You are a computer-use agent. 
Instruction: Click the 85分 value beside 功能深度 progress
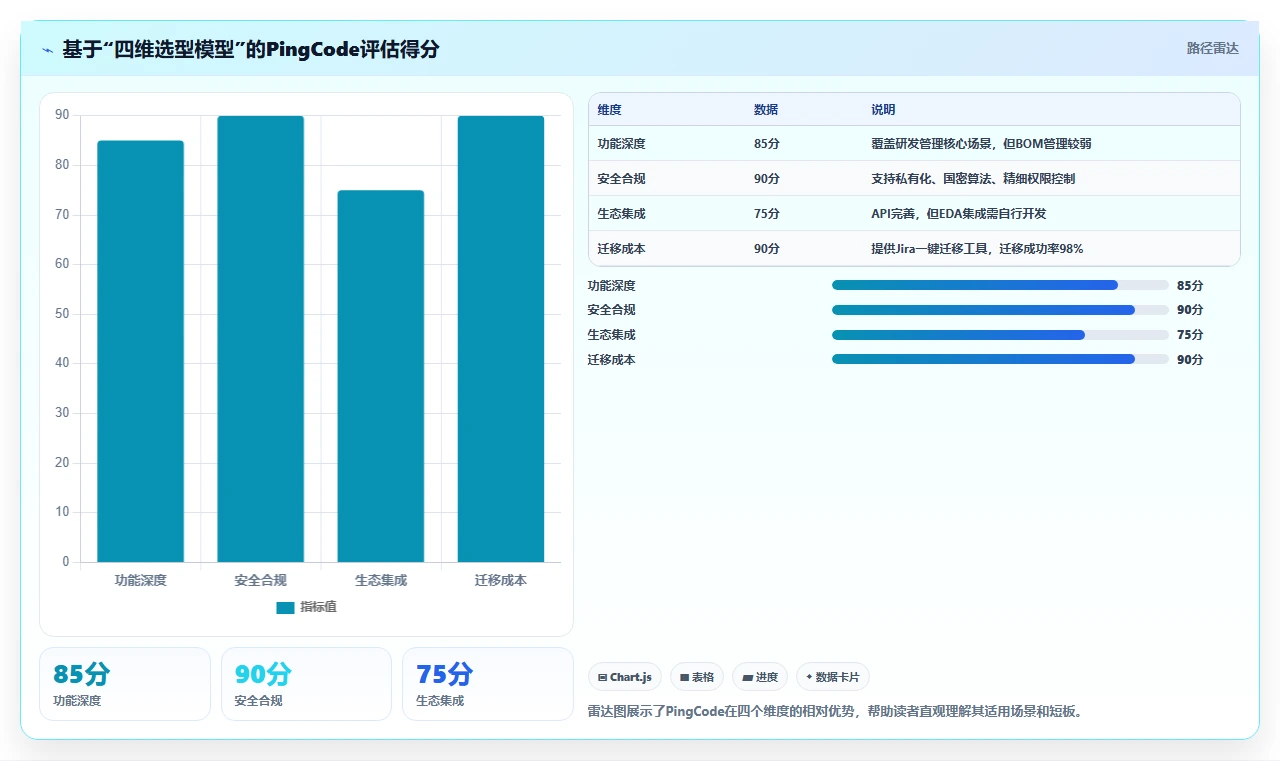point(1190,285)
